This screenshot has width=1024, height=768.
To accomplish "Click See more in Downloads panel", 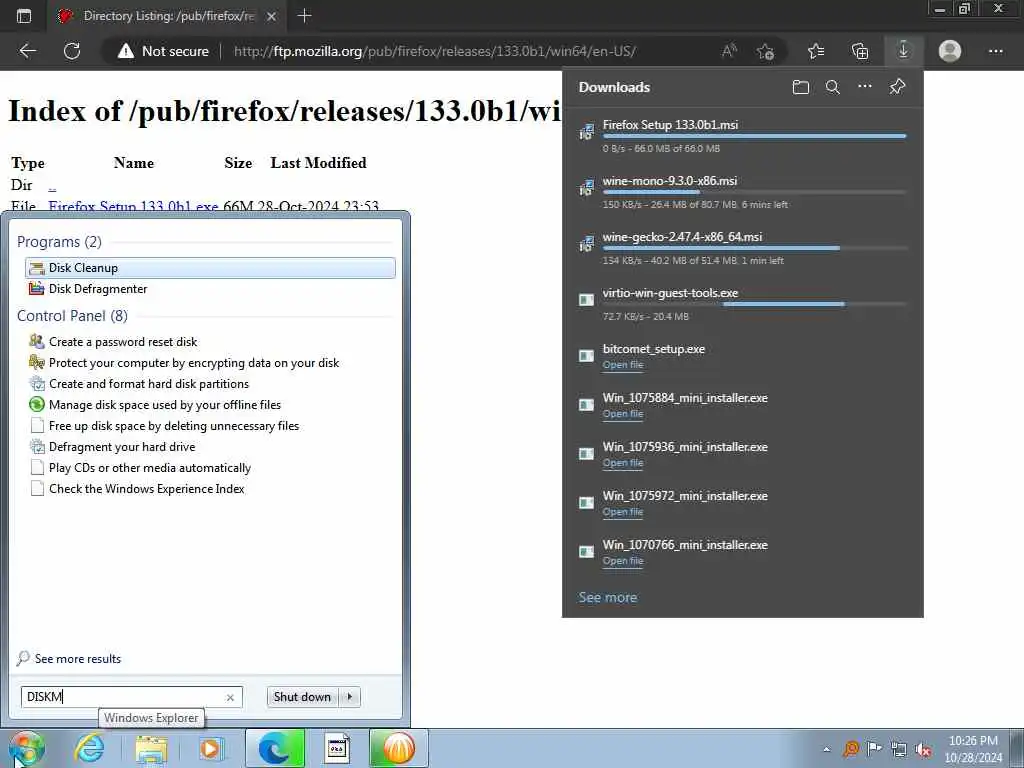I will coord(607,597).
